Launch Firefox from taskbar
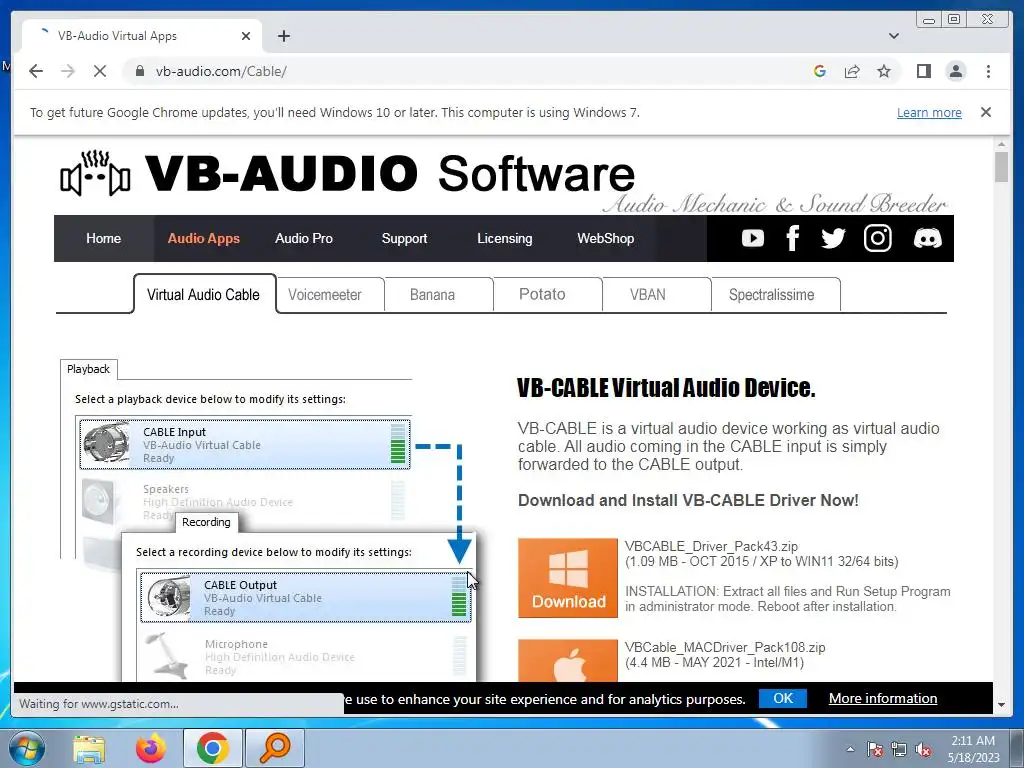 point(150,748)
